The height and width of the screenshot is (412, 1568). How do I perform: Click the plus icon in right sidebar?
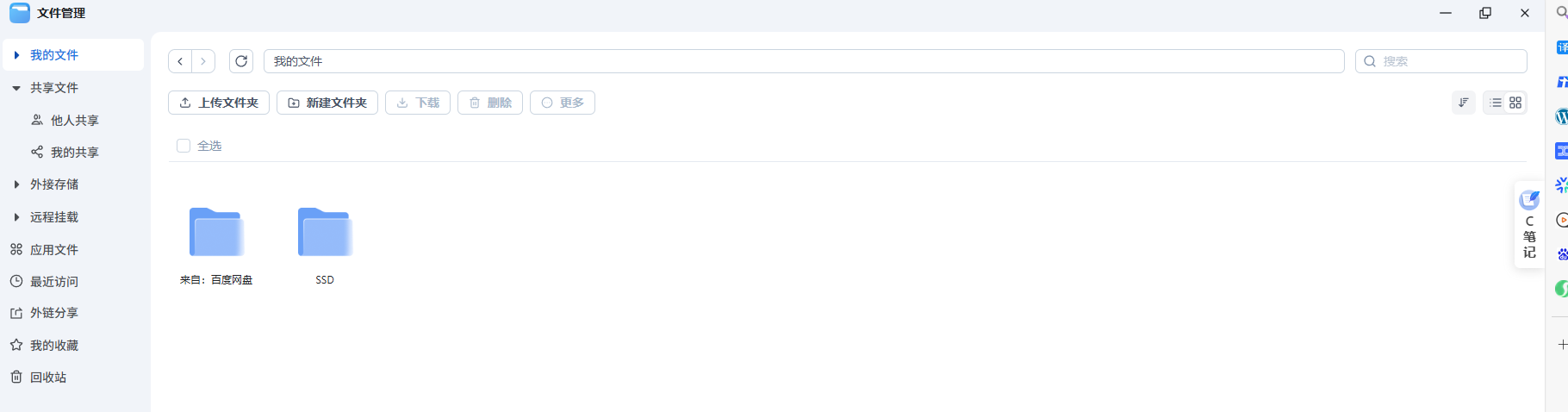coord(1562,344)
